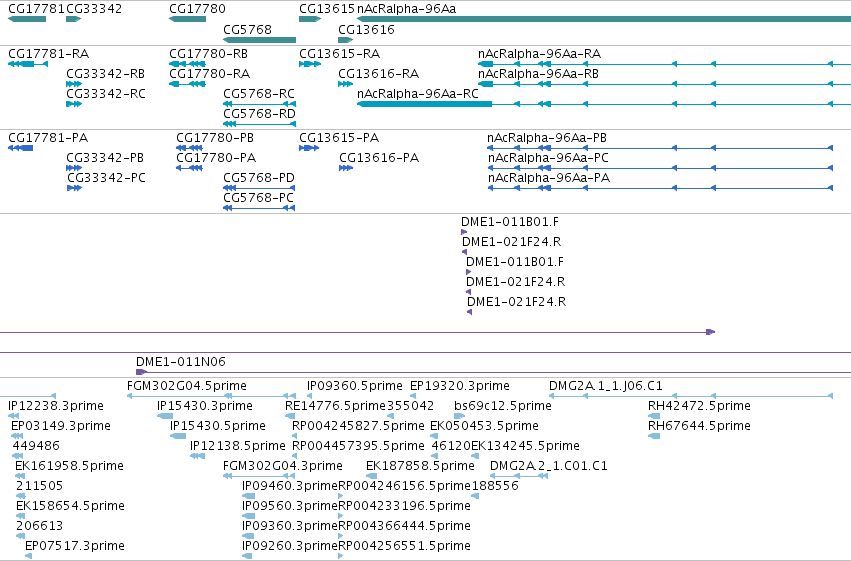Click protein CG17780-PB
The width and height of the screenshot is (851, 561).
coord(215,138)
